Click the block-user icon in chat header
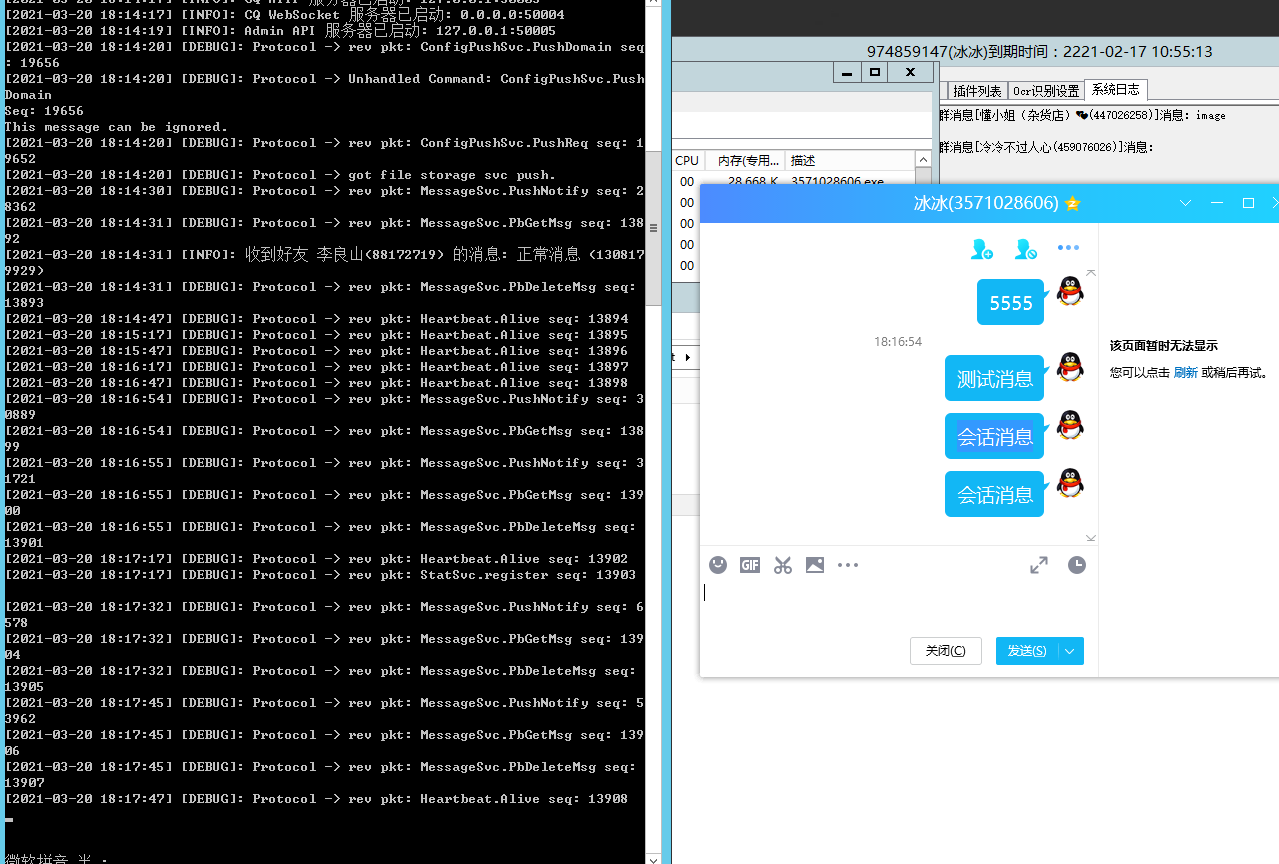The height and width of the screenshot is (864, 1279). tap(1025, 249)
